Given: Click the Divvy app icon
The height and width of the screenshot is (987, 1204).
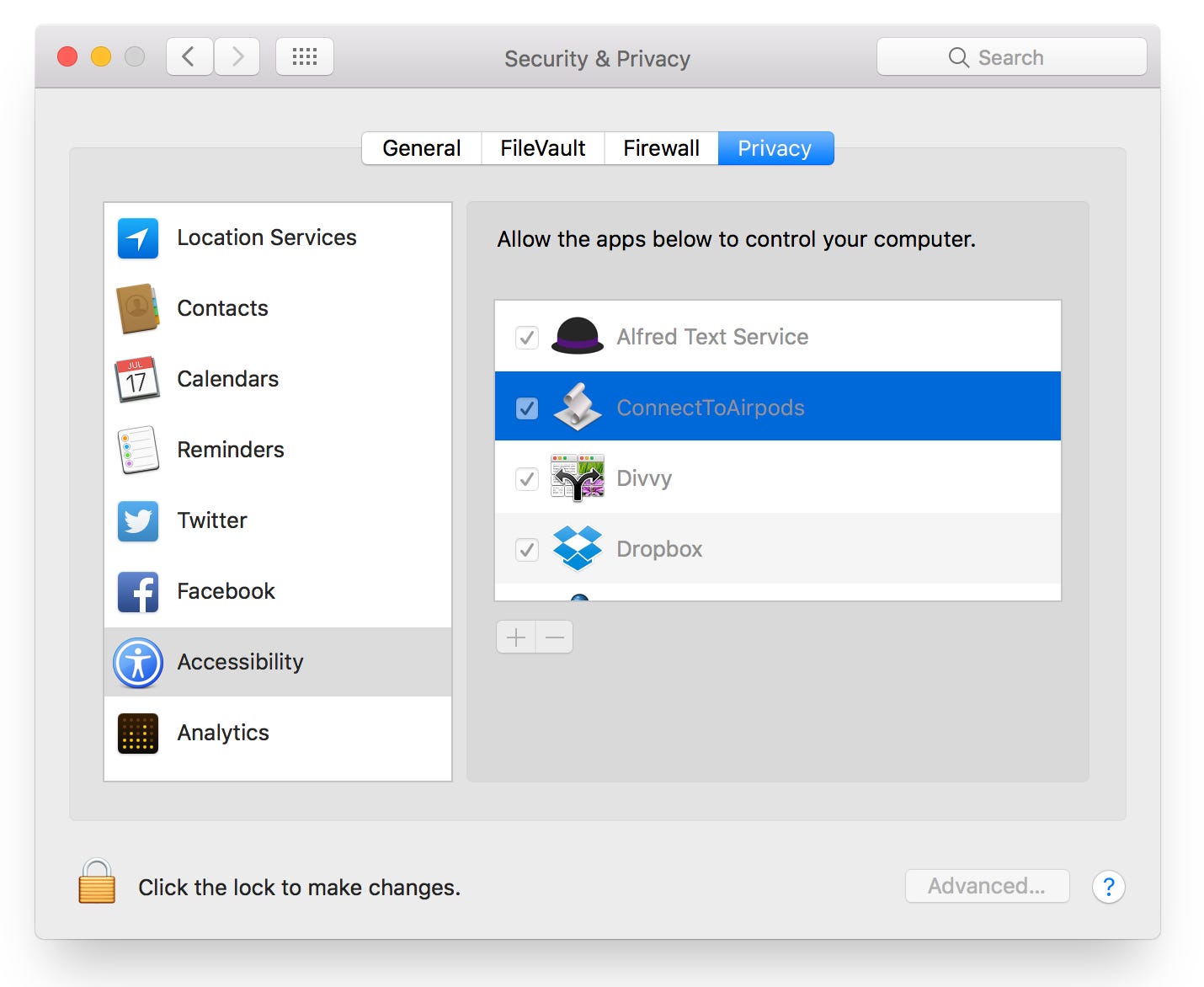Looking at the screenshot, I should pos(578,477).
